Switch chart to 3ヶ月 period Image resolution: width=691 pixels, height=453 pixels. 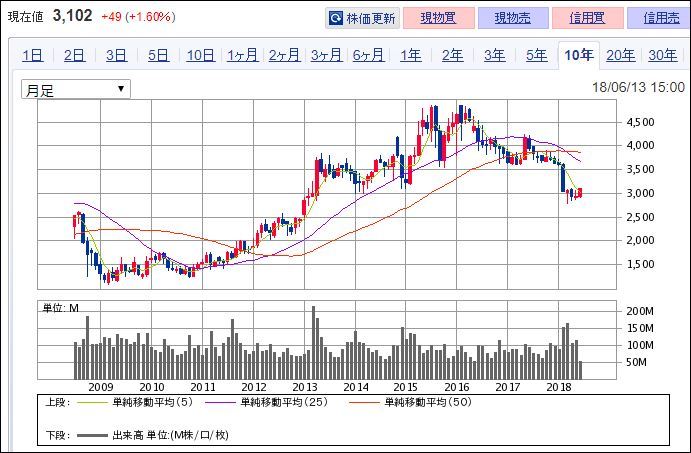coord(326,56)
